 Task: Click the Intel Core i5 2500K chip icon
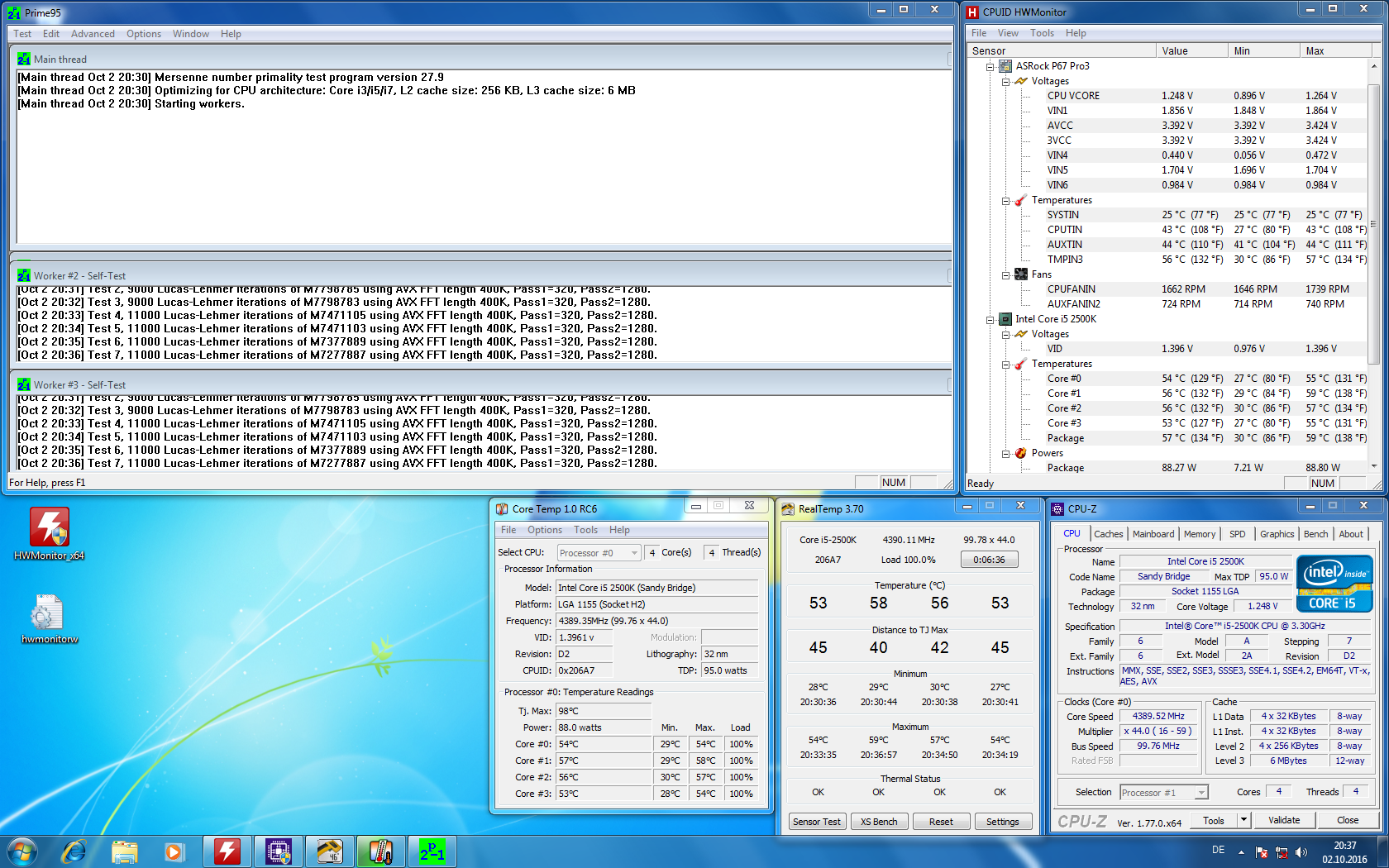coord(1005,319)
